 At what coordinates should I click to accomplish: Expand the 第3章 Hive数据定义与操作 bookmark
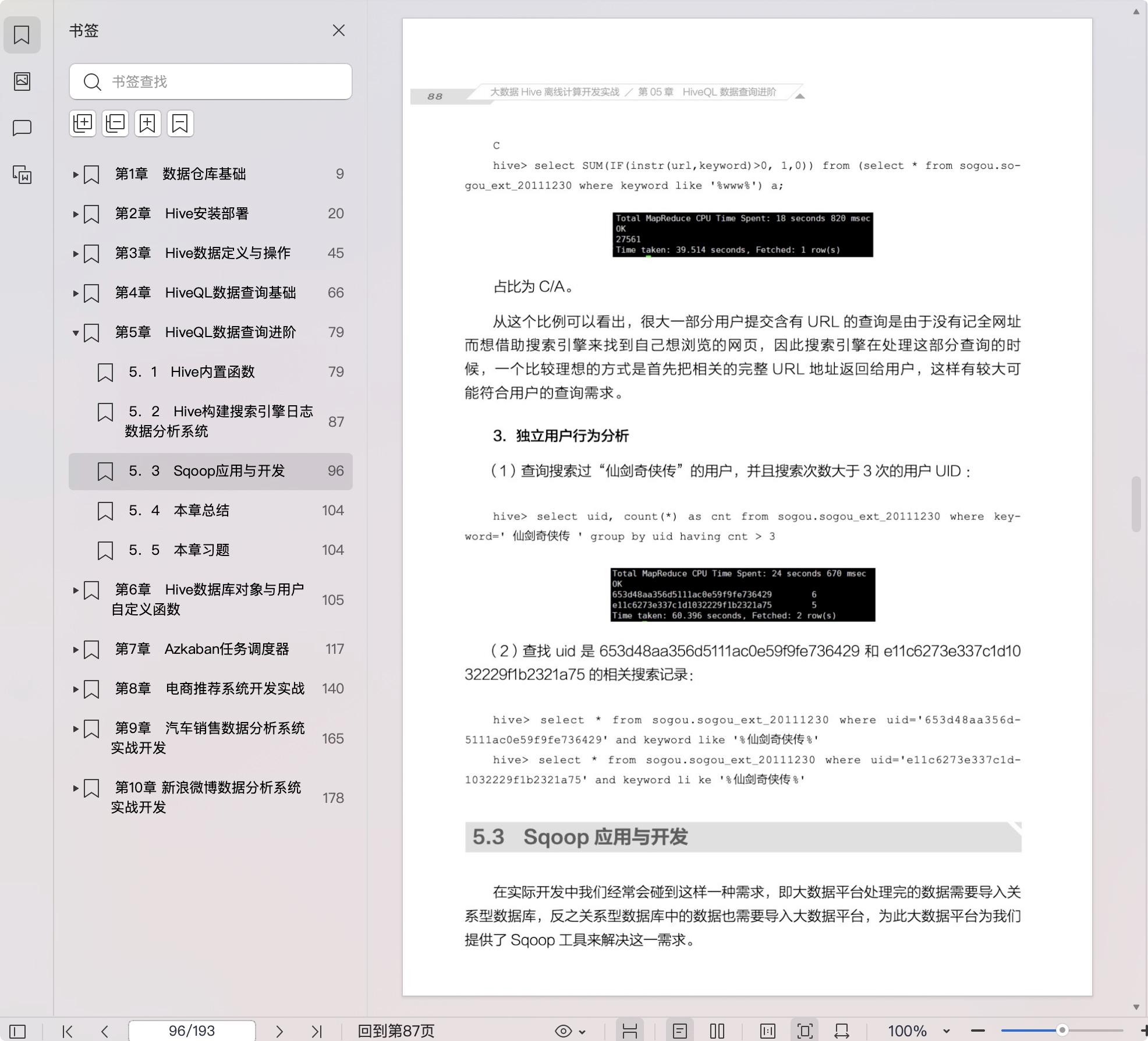75,253
